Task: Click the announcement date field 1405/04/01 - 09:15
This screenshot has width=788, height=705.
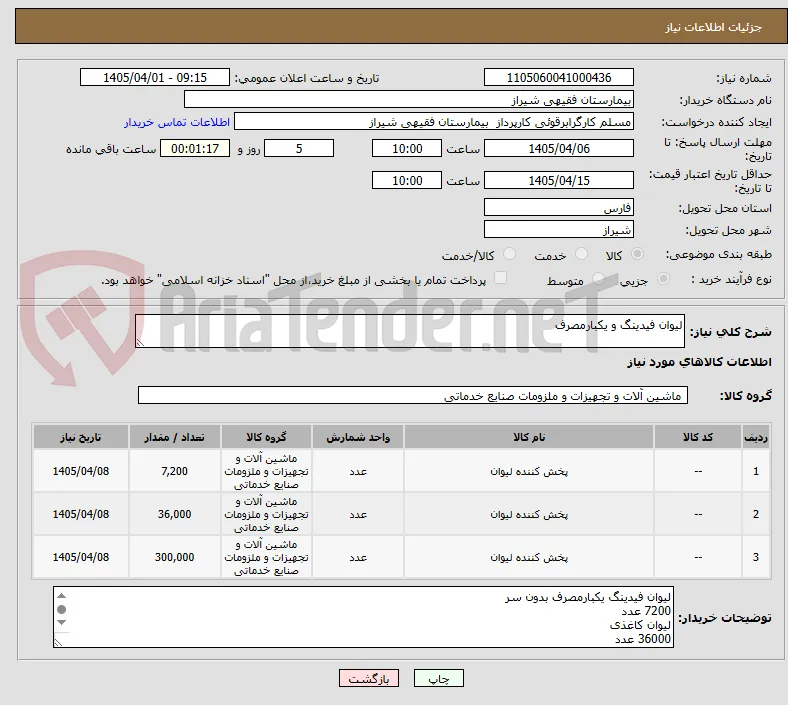Action: [155, 77]
